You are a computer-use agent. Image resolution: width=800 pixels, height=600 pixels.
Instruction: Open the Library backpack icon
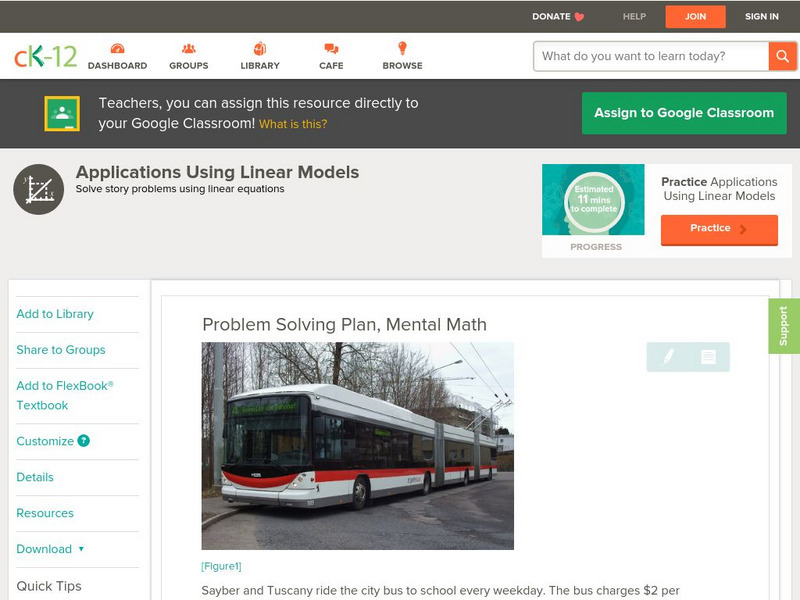[260, 48]
